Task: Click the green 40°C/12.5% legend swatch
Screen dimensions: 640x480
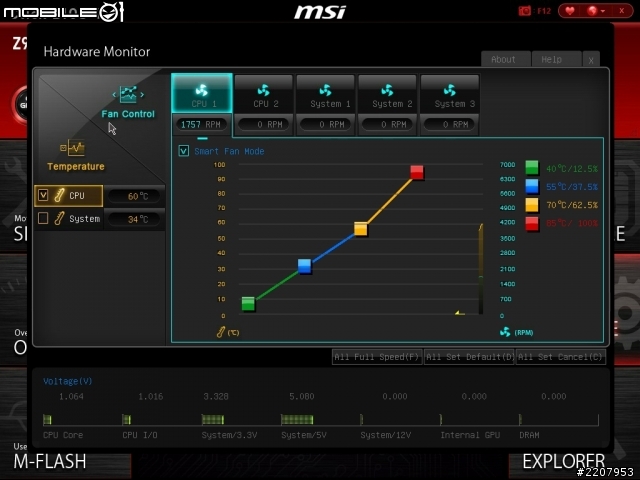Action: click(532, 167)
